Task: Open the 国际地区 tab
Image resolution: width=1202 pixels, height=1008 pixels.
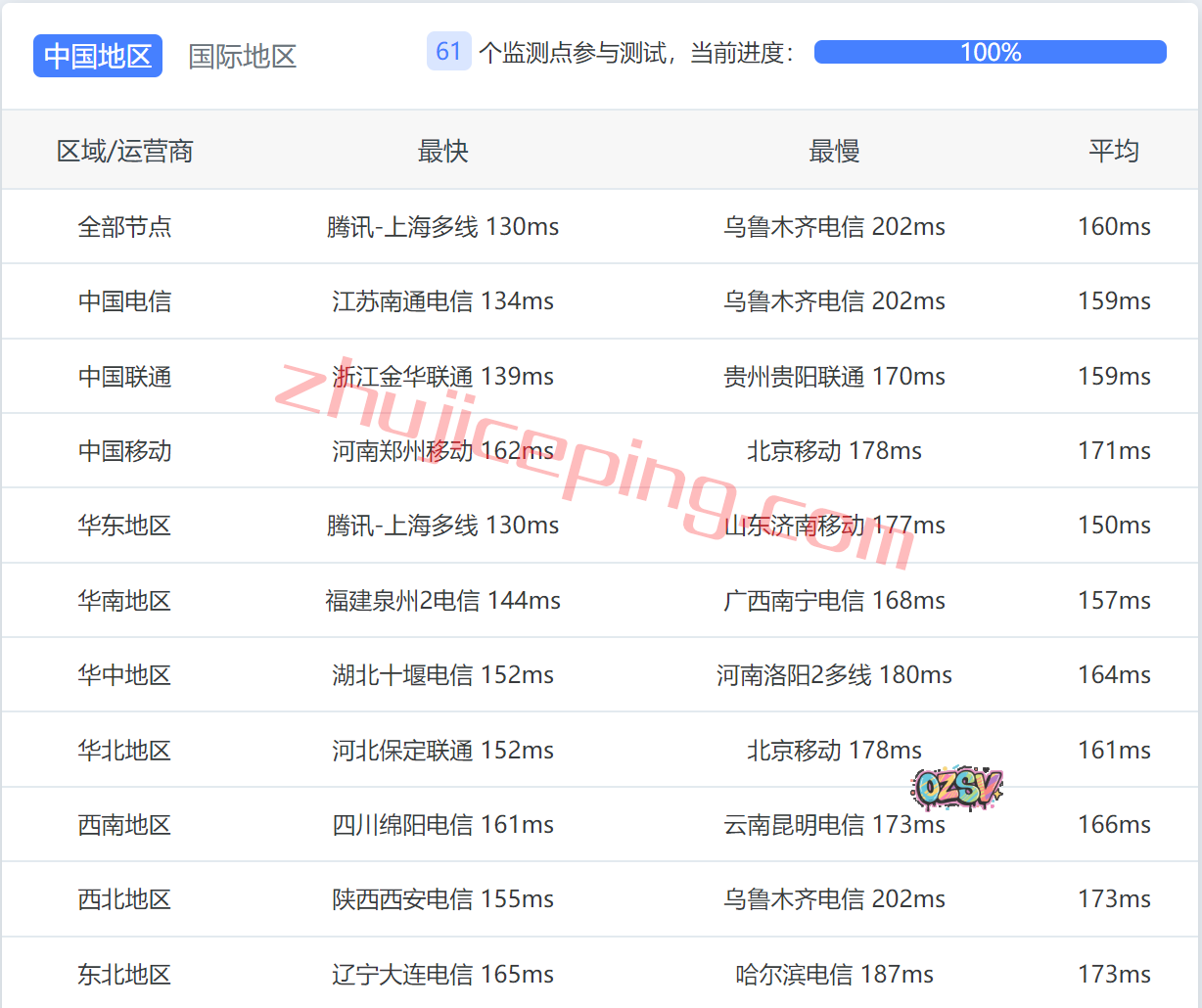Action: pos(242,56)
